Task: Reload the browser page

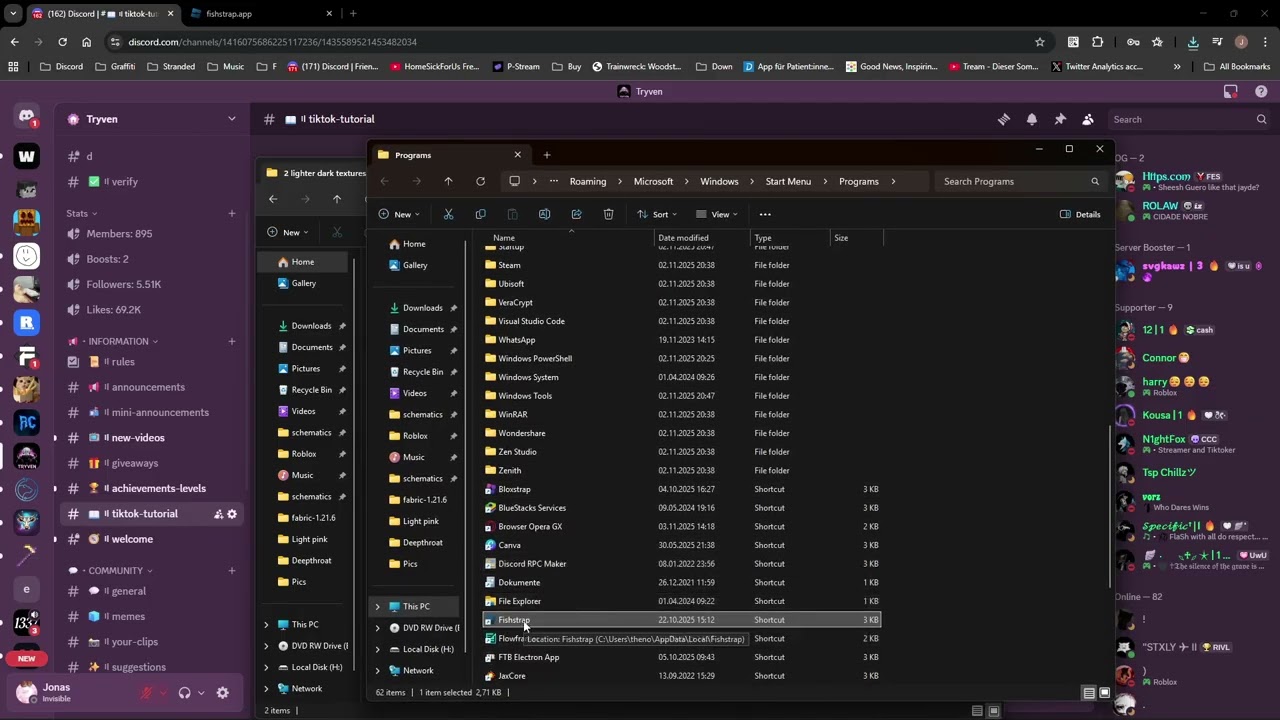Action: click(x=62, y=42)
